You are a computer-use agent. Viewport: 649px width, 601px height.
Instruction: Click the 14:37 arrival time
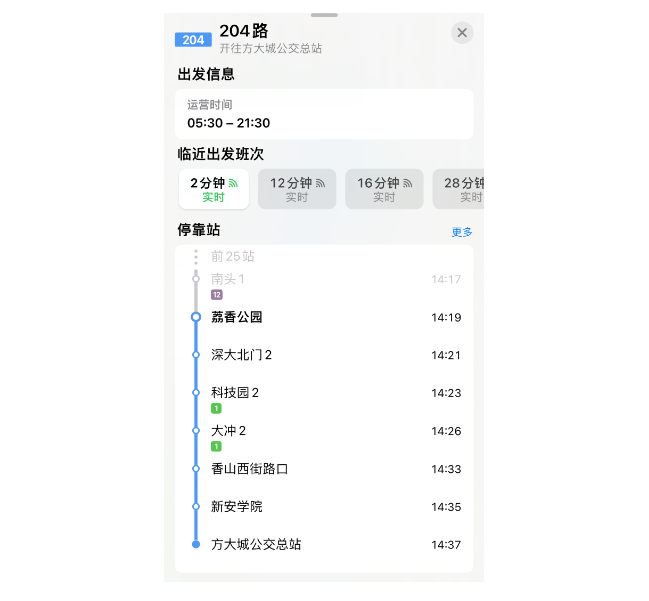[x=446, y=545]
